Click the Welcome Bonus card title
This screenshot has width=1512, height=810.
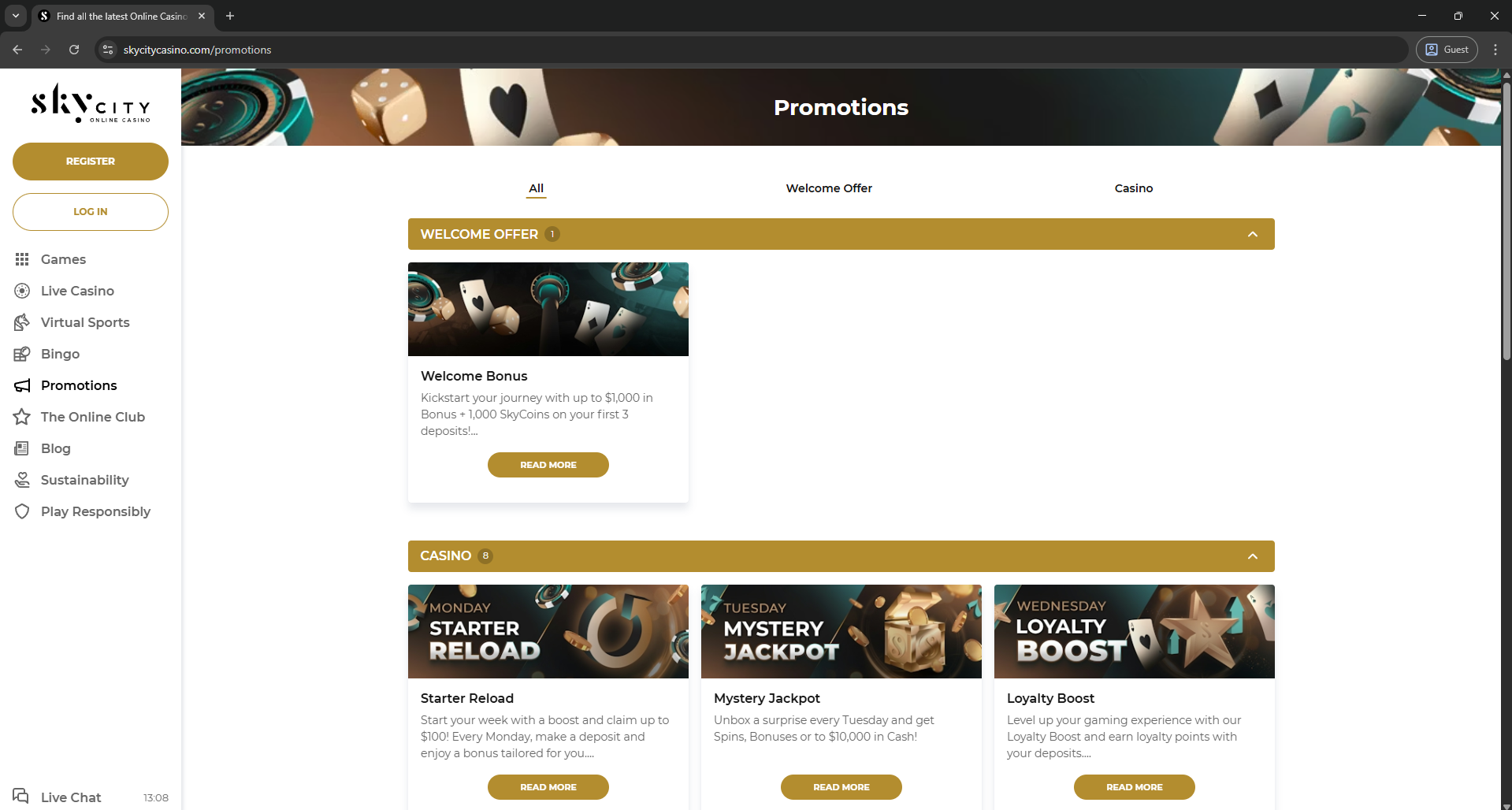pos(474,376)
